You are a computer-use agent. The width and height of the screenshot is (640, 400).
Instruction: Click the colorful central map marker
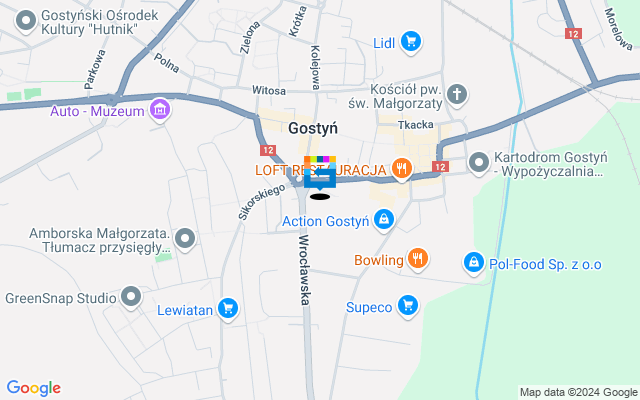(x=320, y=173)
